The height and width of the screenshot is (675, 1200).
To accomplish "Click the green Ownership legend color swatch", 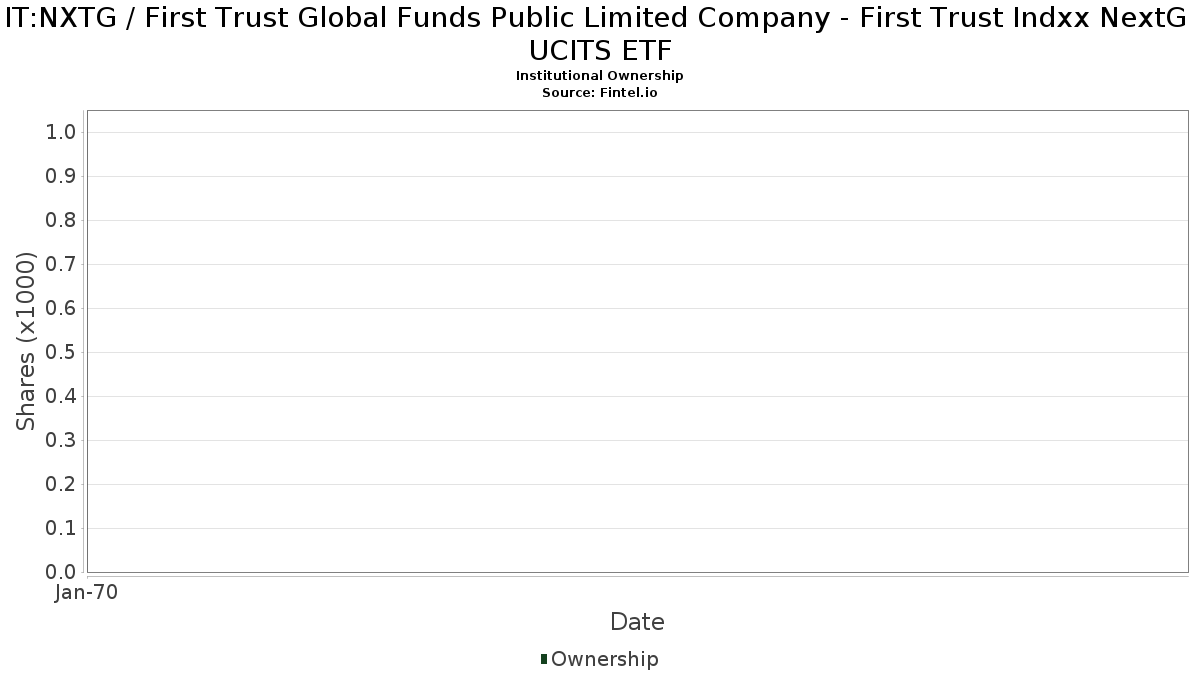I will point(544,659).
